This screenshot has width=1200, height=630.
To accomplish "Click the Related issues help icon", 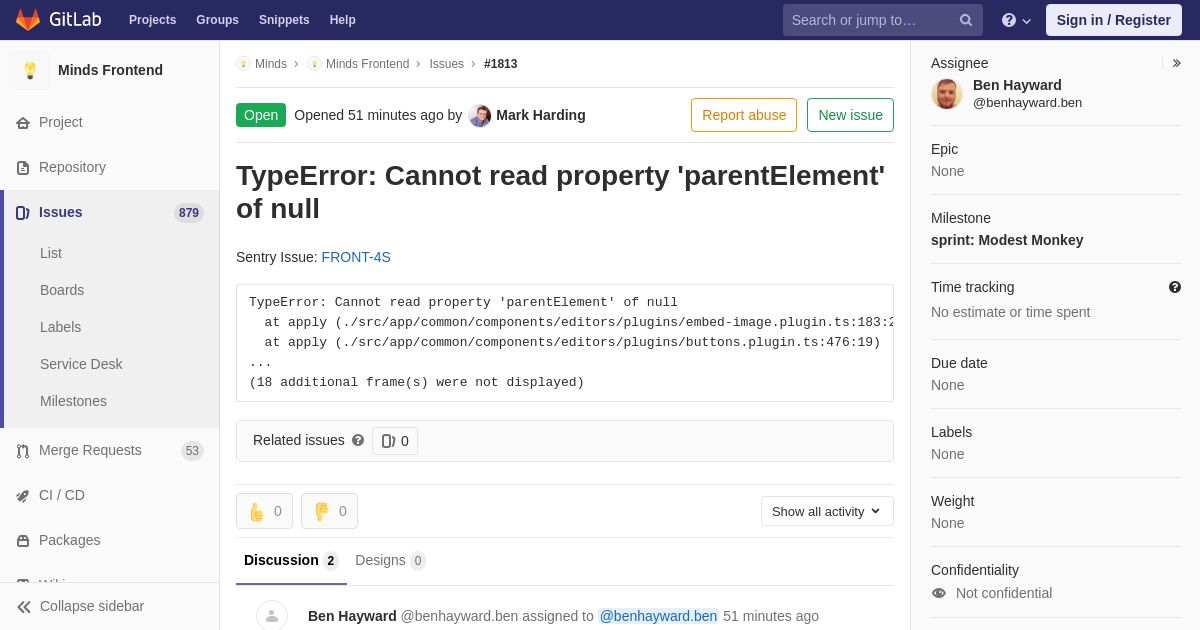I will (358, 440).
